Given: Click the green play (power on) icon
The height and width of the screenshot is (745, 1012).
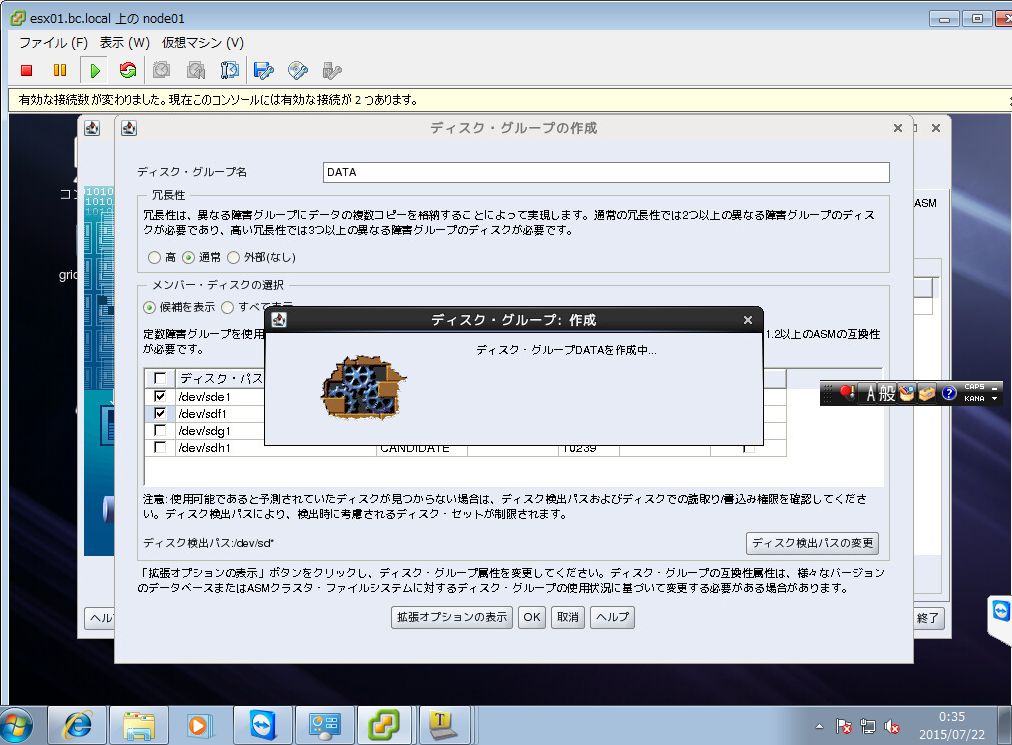Looking at the screenshot, I should (95, 70).
